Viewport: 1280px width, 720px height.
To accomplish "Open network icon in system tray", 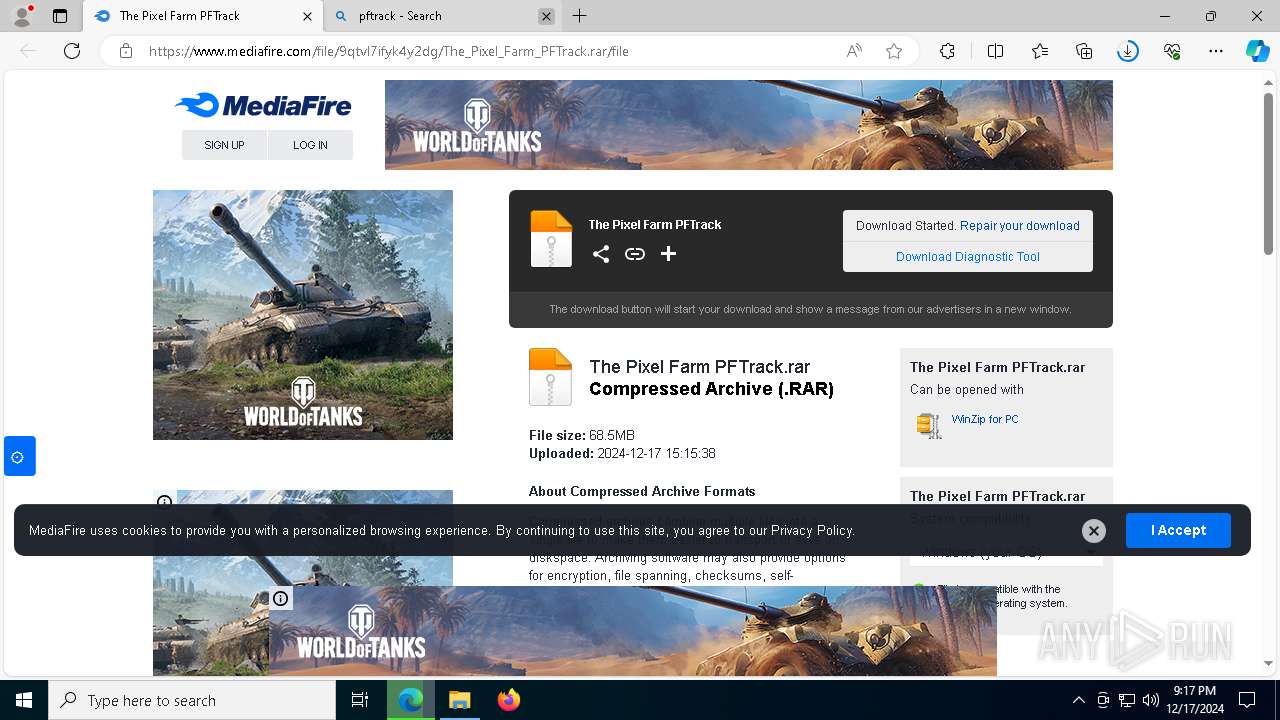I will tap(1127, 700).
